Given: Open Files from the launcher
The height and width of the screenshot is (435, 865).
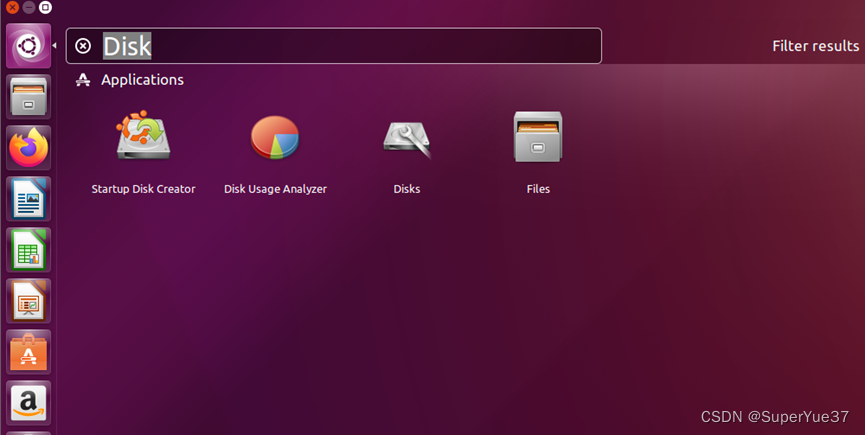Looking at the screenshot, I should point(29,96).
